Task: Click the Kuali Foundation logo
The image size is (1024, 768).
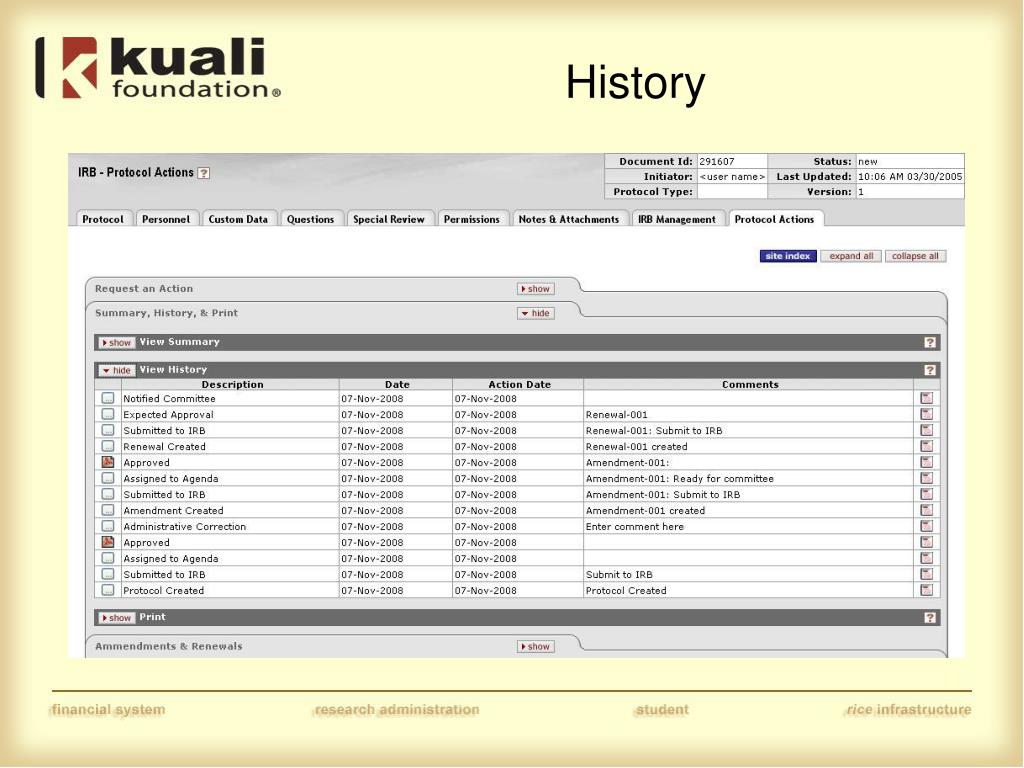Action: click(x=158, y=67)
